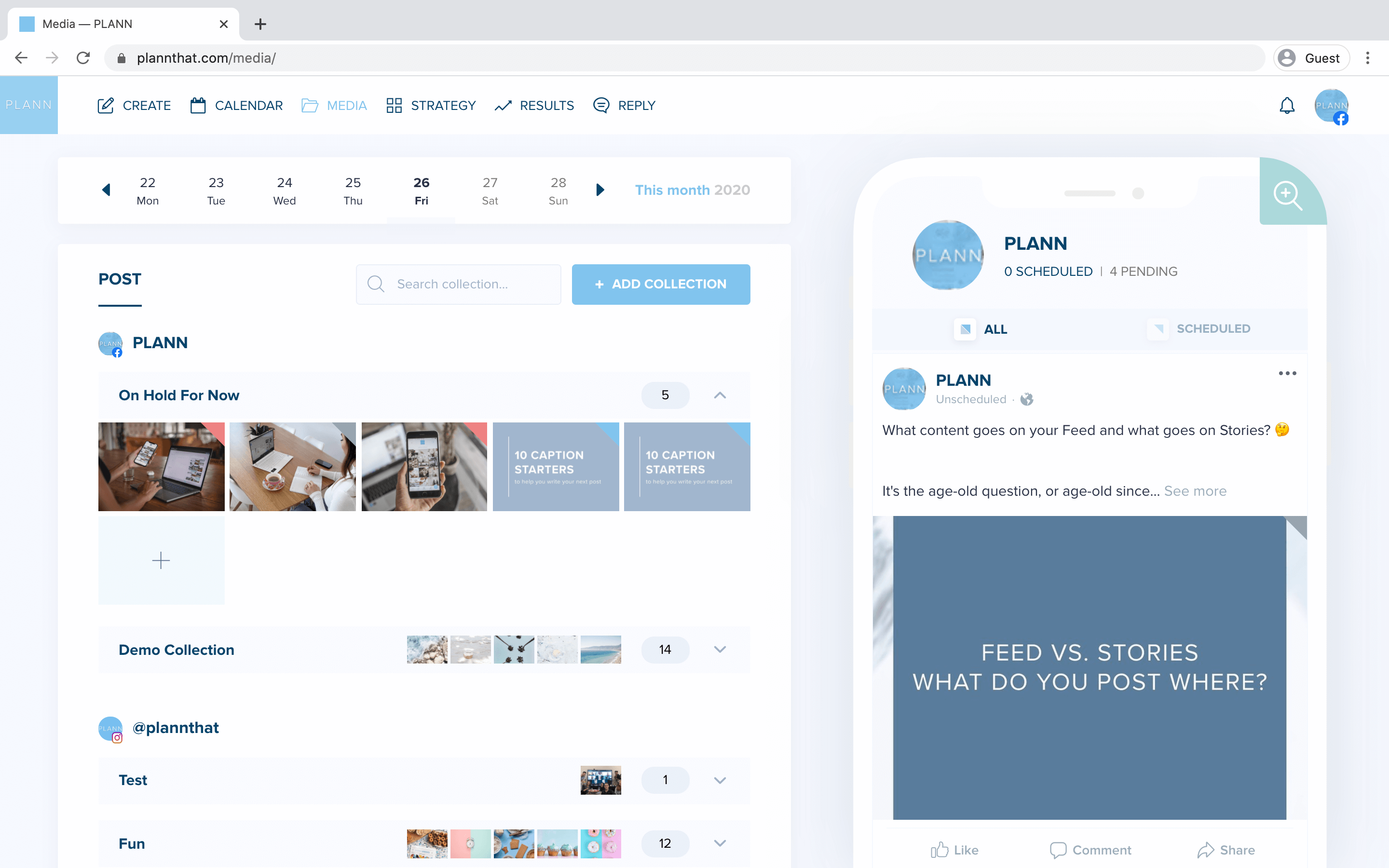Expand the Demo Collection chevron

(720, 649)
